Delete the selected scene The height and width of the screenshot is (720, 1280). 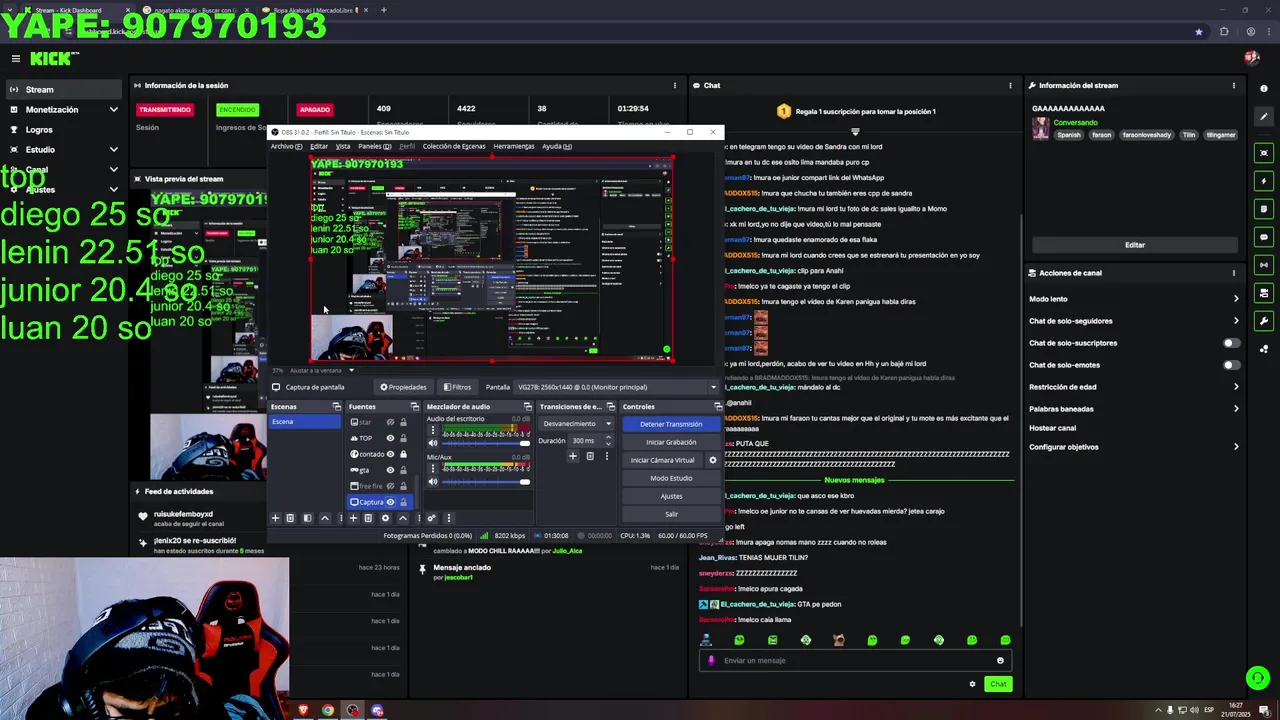290,518
